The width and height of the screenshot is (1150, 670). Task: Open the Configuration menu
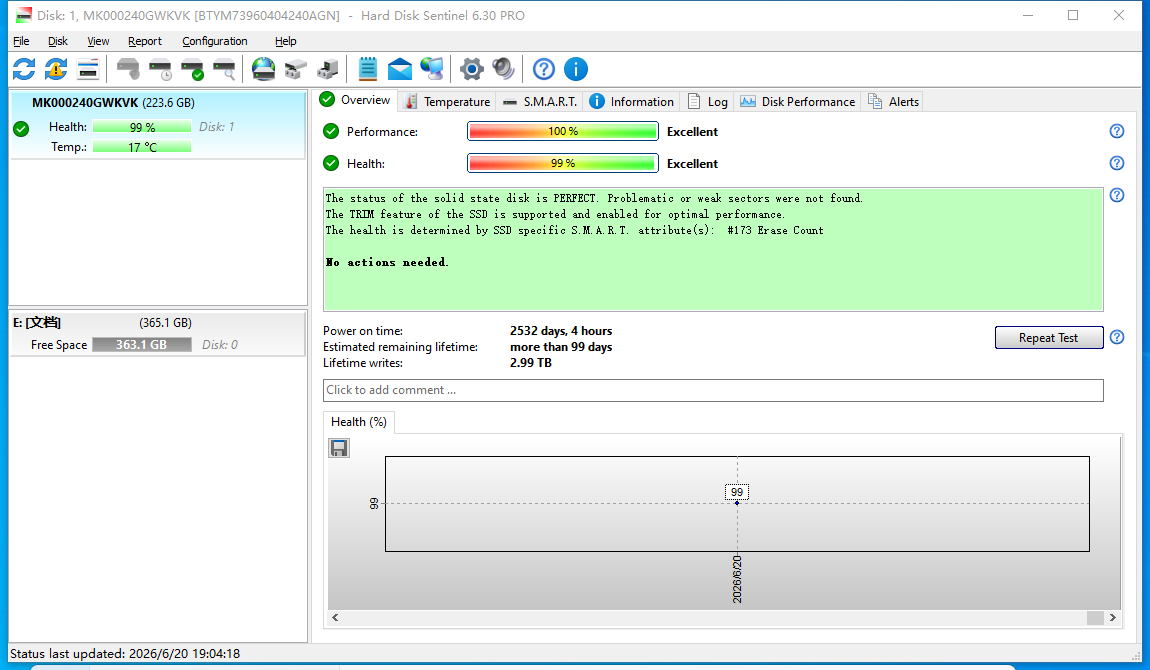215,41
